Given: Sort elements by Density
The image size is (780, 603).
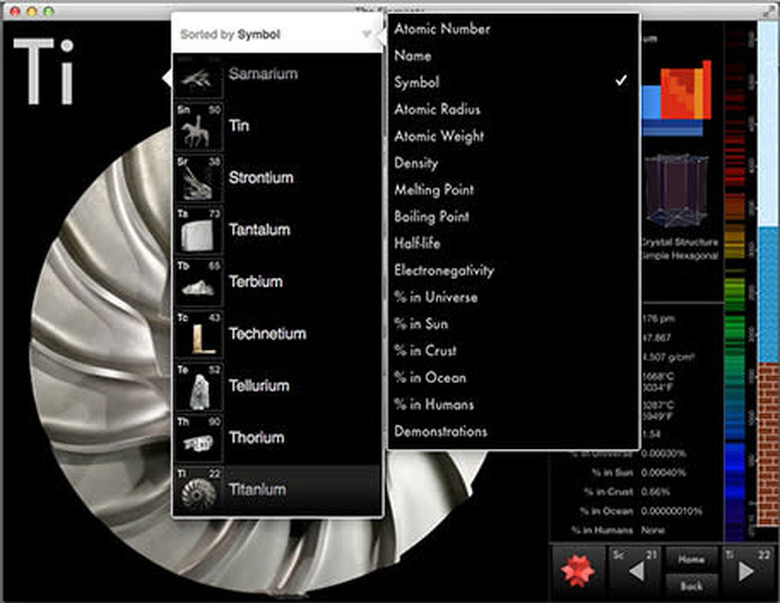Looking at the screenshot, I should click(x=416, y=163).
